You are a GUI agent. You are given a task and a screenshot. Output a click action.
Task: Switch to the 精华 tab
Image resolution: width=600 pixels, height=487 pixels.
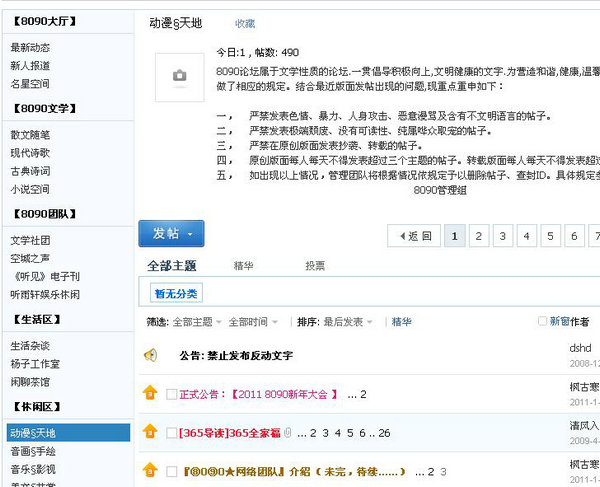coord(243,265)
